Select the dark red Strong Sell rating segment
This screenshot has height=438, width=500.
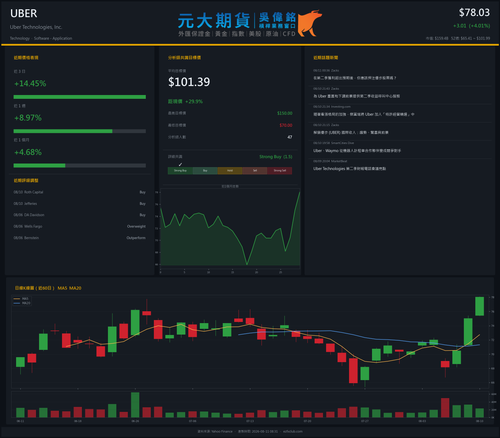pos(280,171)
